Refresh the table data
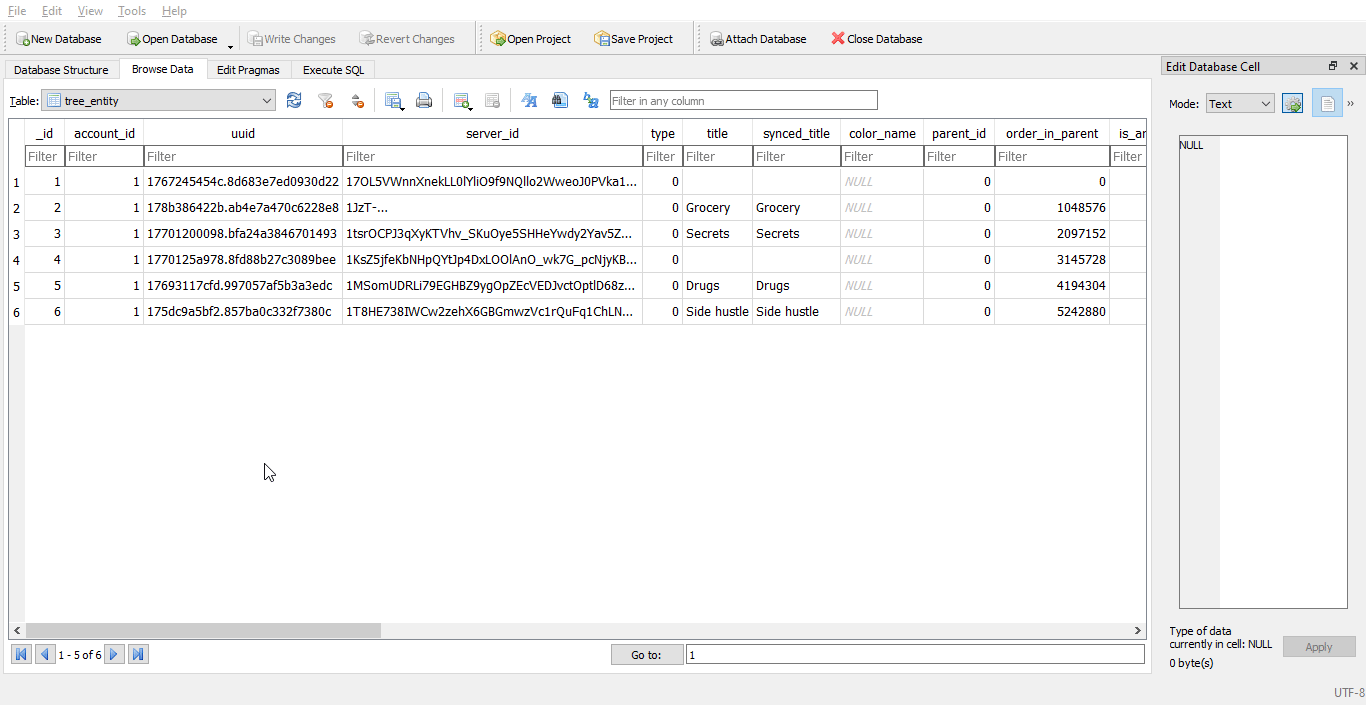1366x705 pixels. (294, 100)
